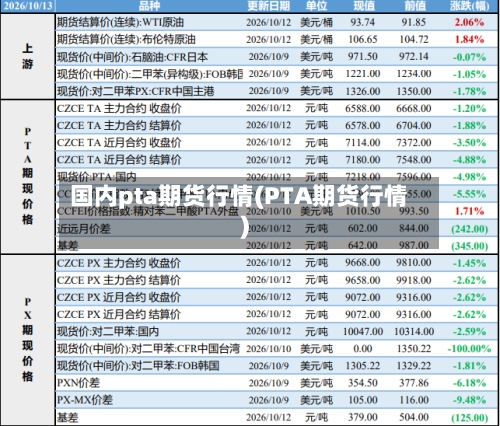Select CZCE PX 近月合约 结算价 row
The height and width of the screenshot is (426, 500).
click(x=277, y=314)
